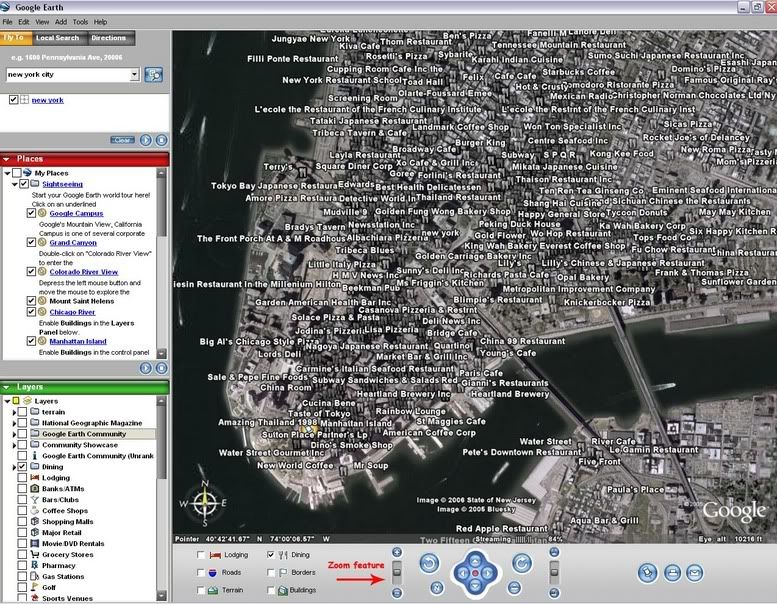777x604 pixels.
Task: Click the Bars/Clubs cocktail glass icon
Action: [35, 499]
